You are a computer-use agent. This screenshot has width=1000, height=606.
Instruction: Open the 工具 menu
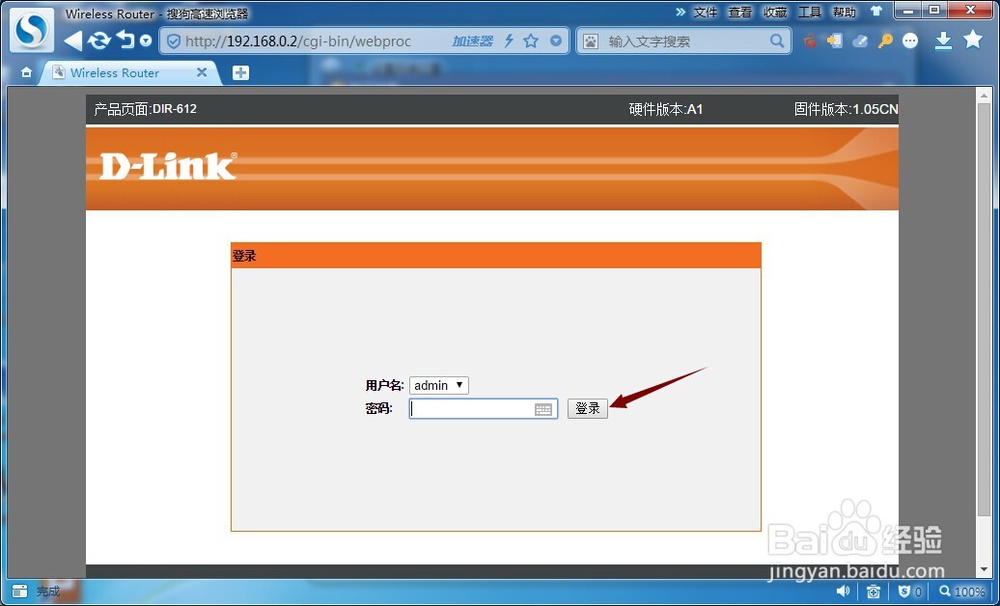pyautogui.click(x=810, y=12)
